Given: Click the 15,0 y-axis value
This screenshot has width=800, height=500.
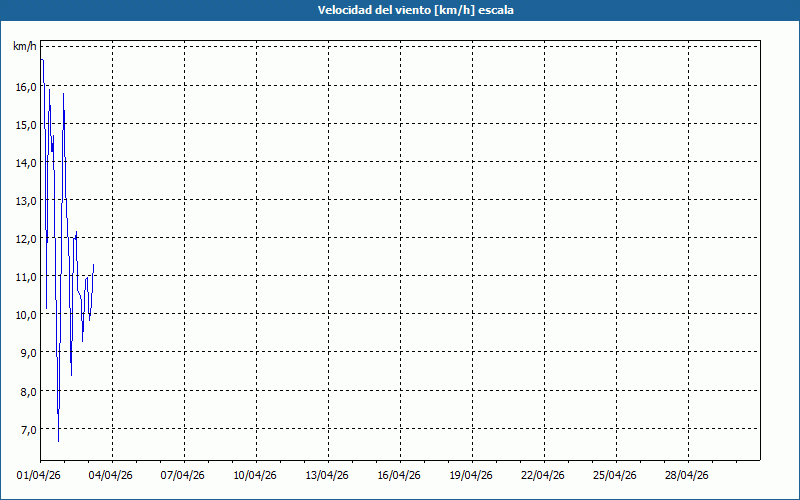Looking at the screenshot, I should click(26, 125).
